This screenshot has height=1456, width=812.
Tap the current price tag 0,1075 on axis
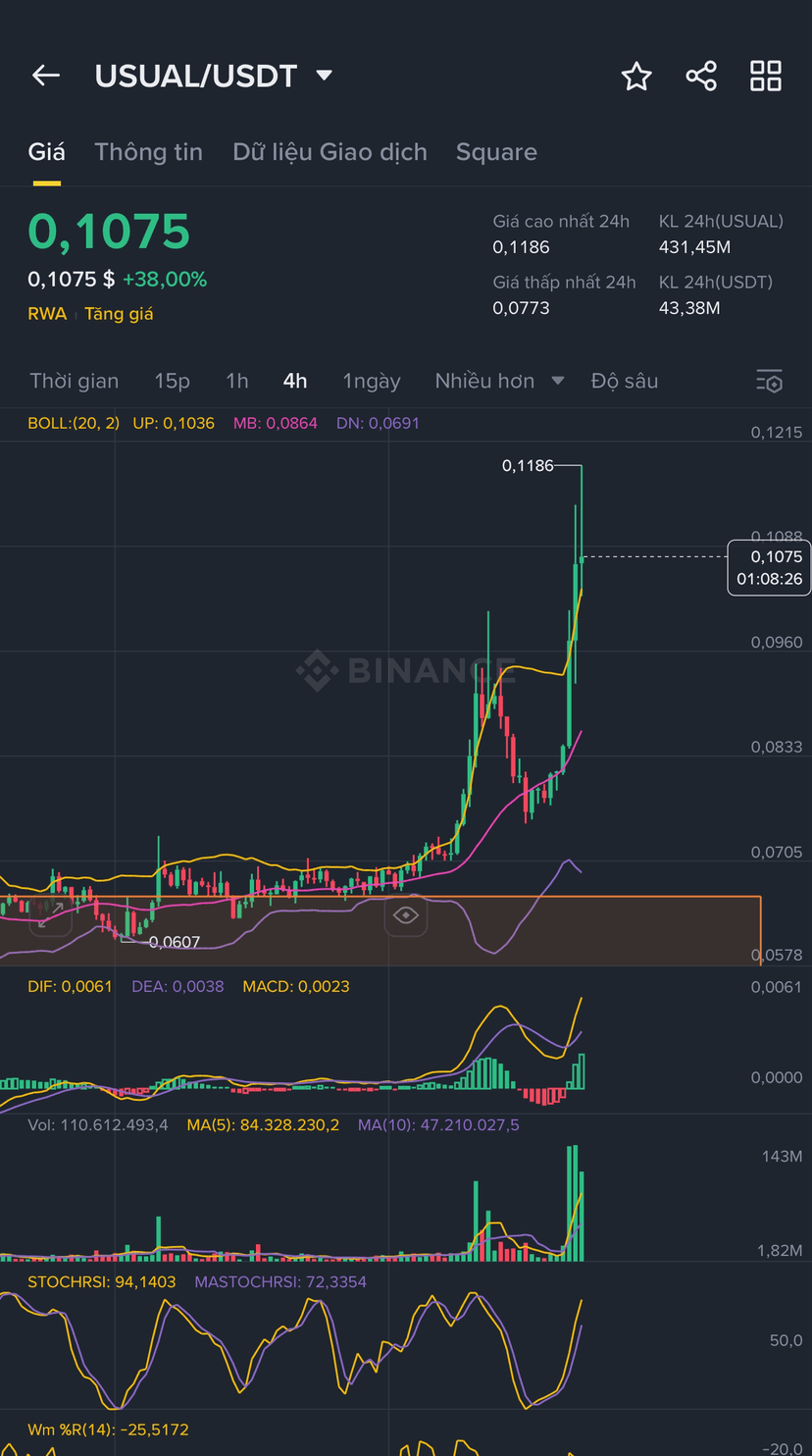770,567
